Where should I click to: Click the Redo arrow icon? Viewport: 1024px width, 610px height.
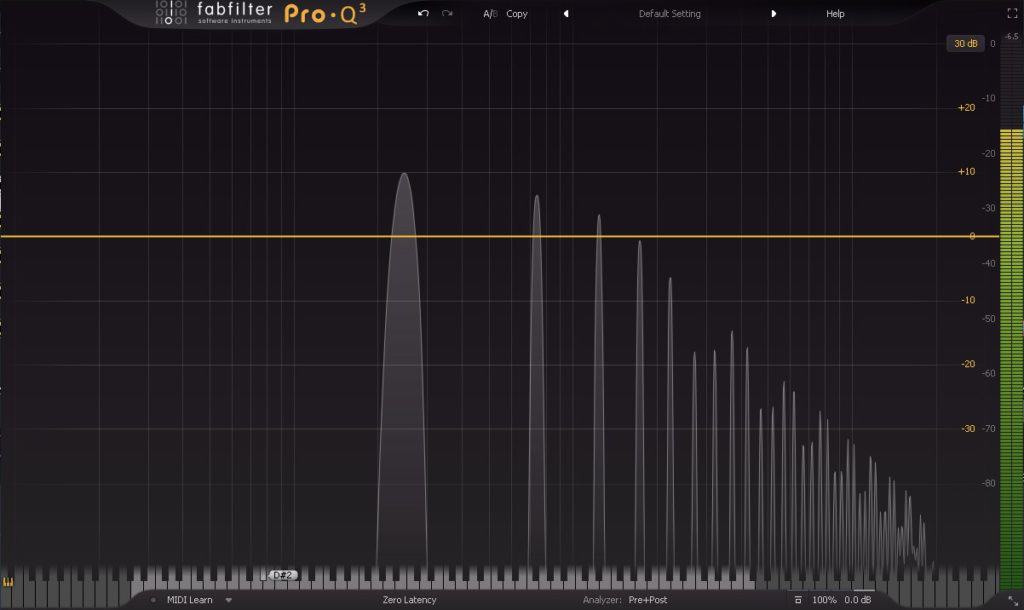tap(447, 13)
